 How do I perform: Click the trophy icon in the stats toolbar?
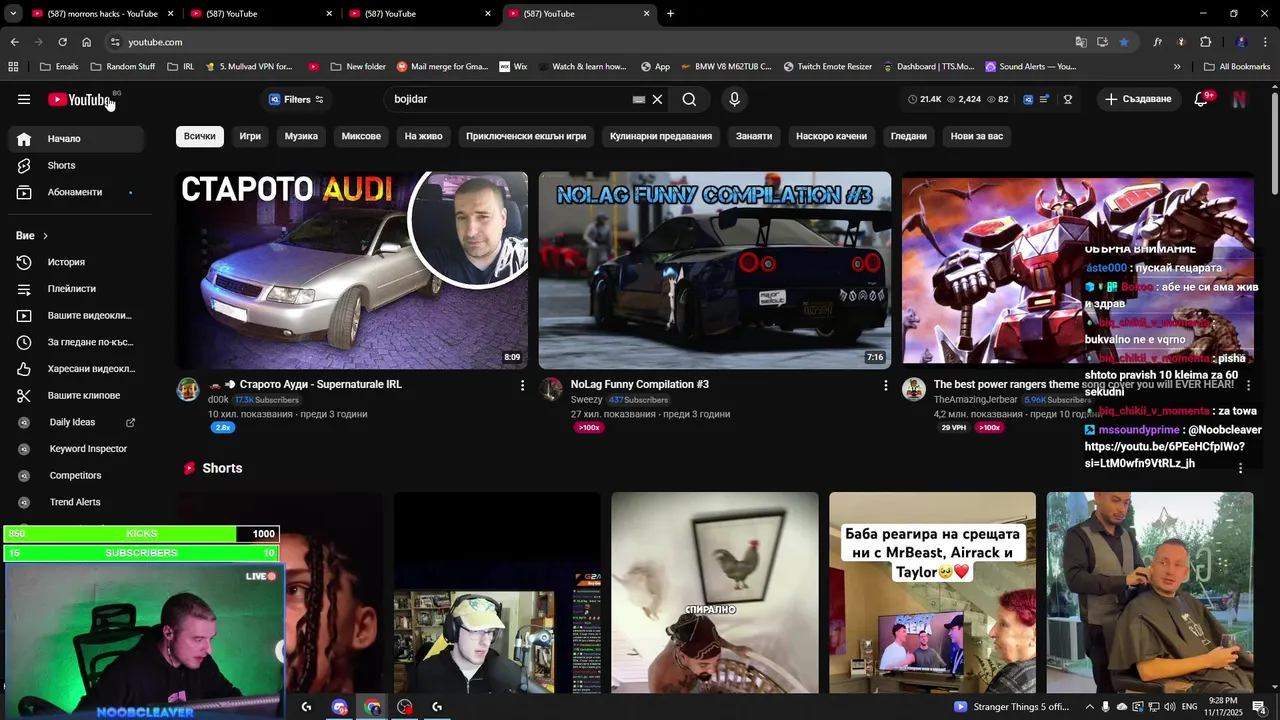pos(1068,99)
